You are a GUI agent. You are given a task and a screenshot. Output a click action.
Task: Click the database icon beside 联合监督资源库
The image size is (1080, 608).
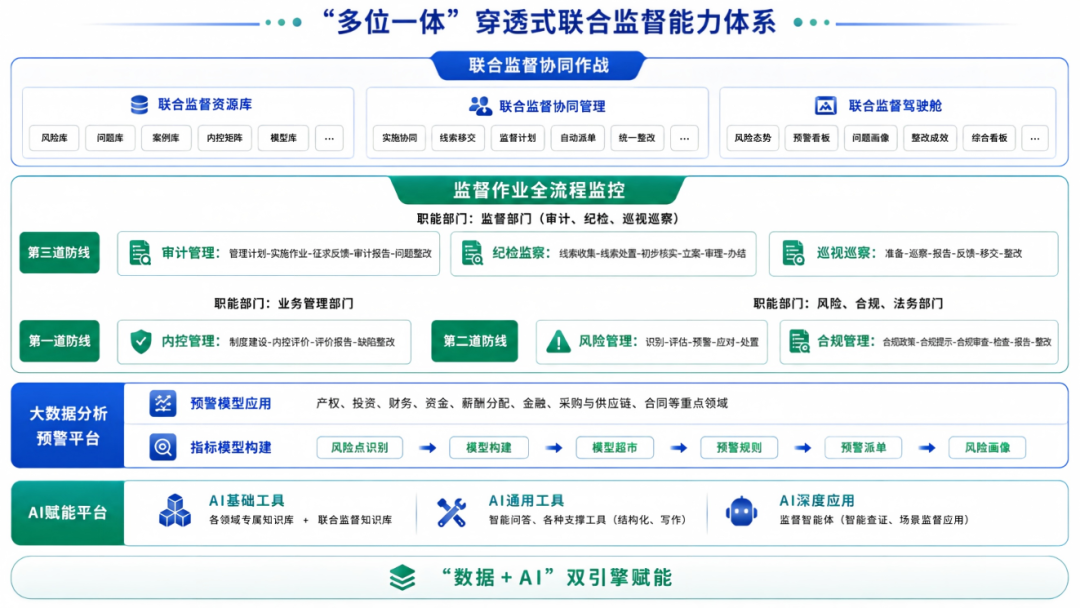[x=139, y=105]
